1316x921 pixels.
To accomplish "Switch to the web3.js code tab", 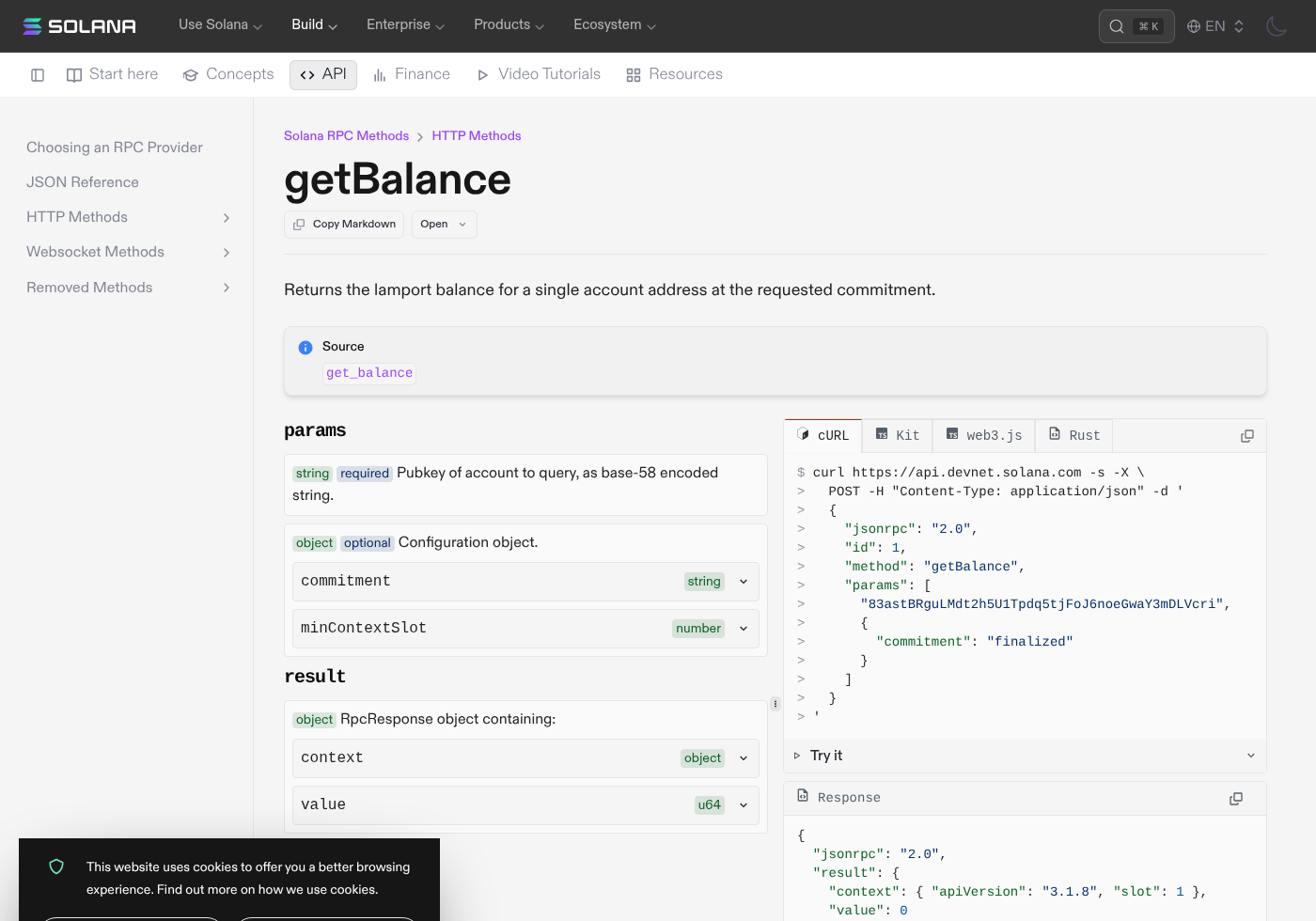I will (984, 435).
